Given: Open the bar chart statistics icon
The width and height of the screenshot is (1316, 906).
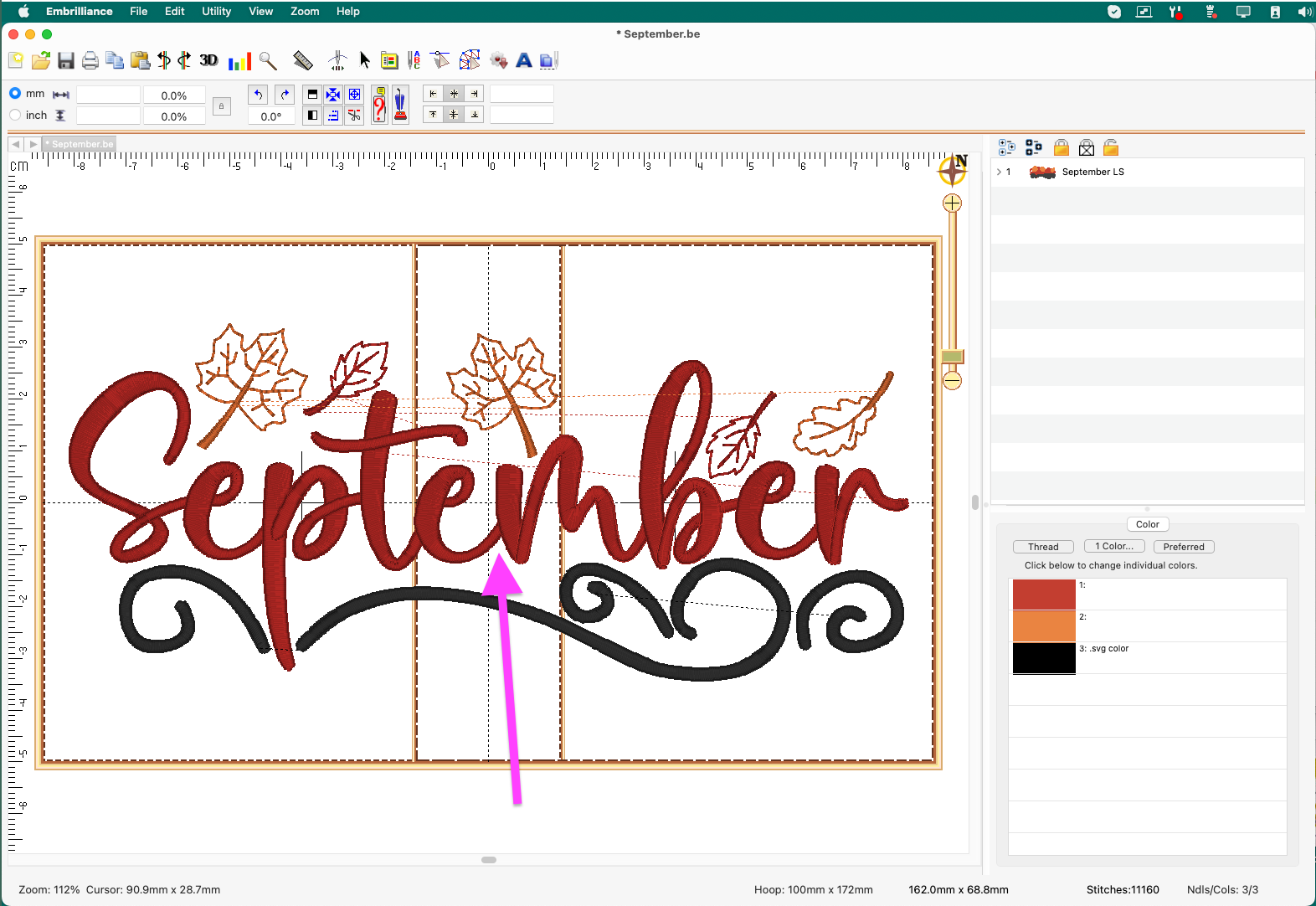Looking at the screenshot, I should pyautogui.click(x=239, y=61).
